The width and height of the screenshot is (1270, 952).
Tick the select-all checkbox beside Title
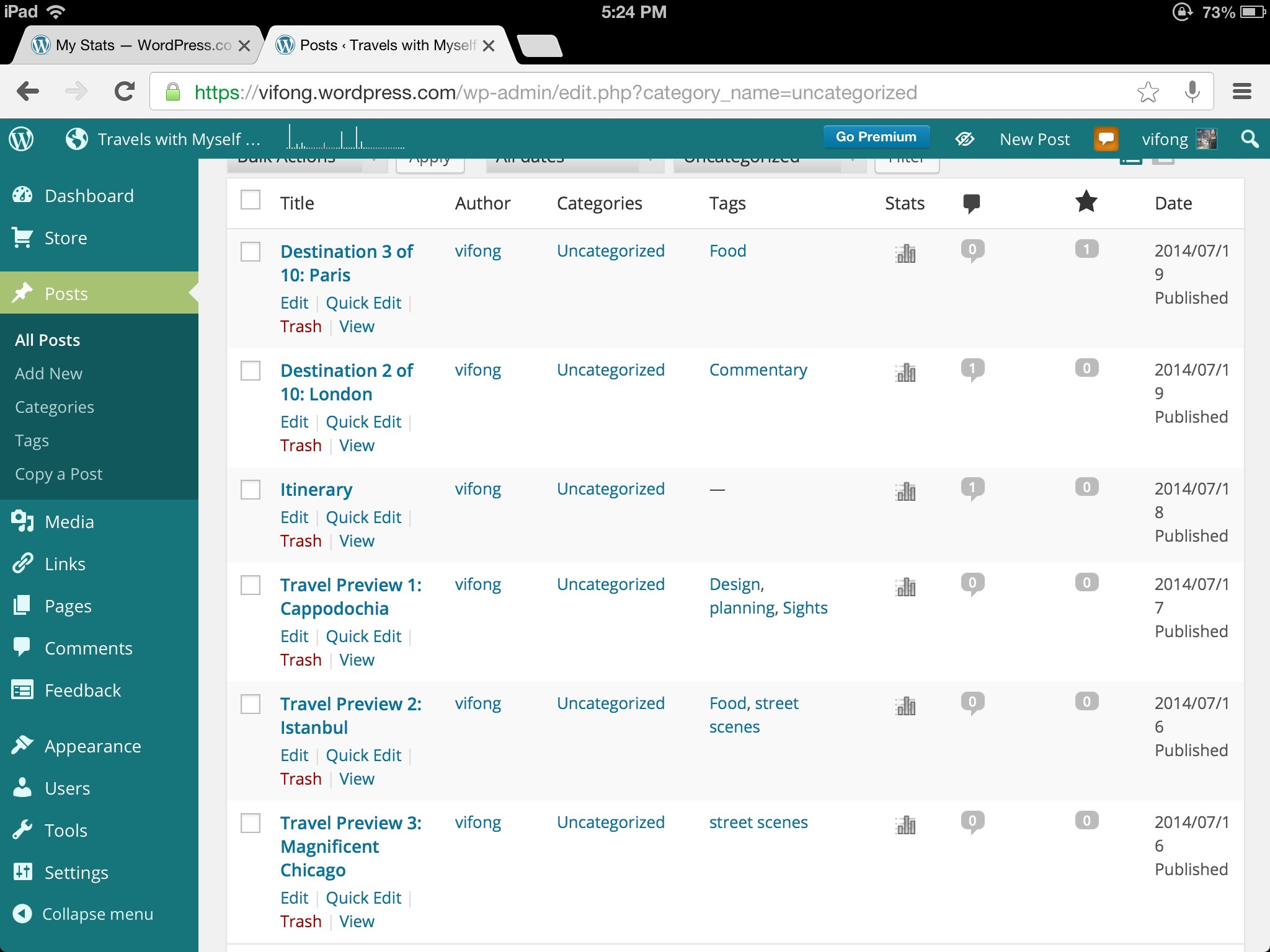[251, 200]
